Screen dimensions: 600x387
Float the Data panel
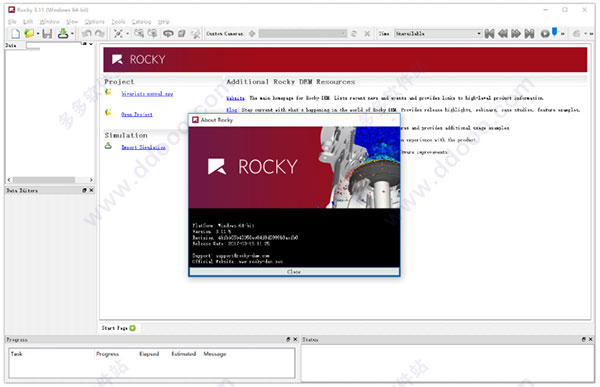coord(85,44)
